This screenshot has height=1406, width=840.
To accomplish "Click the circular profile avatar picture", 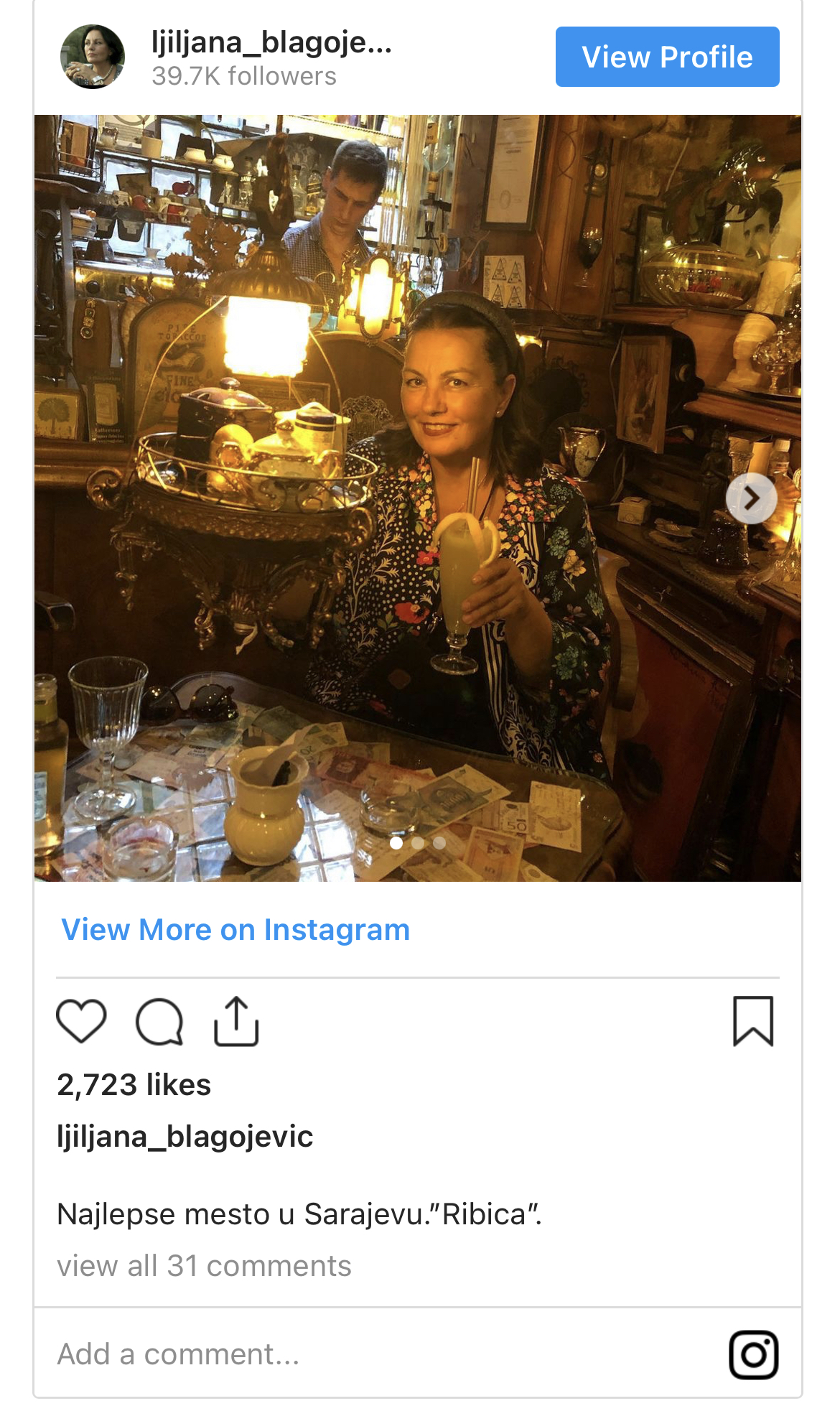I will [93, 57].
